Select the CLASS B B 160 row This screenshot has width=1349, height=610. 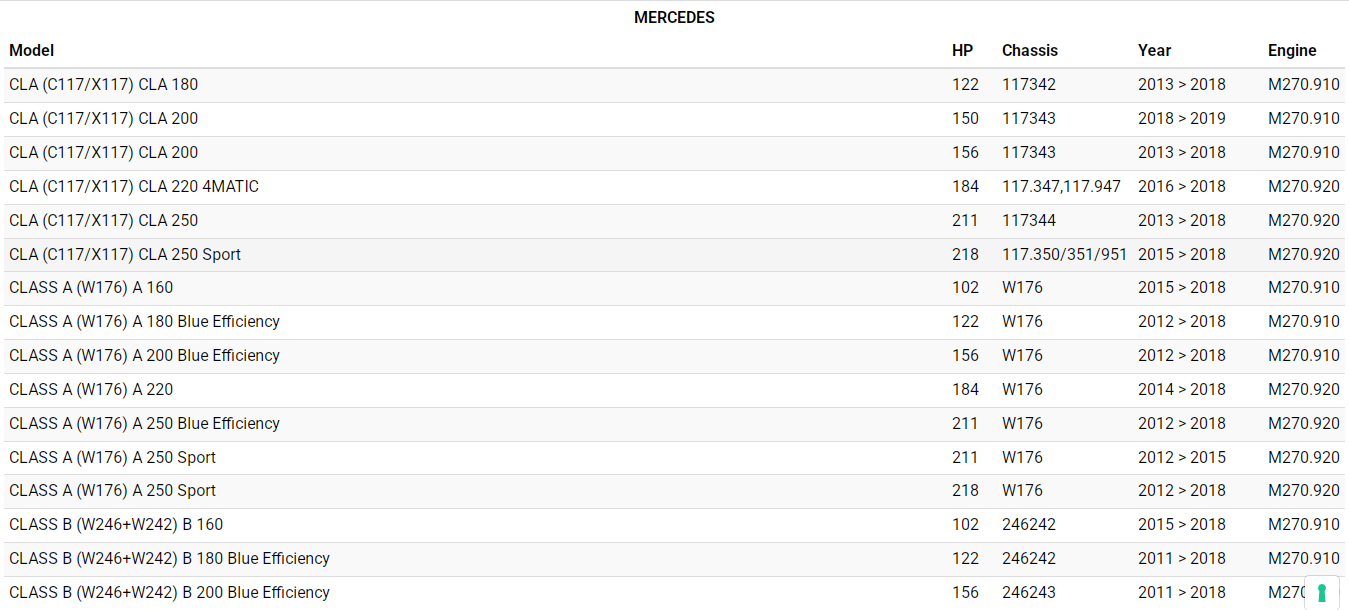coord(116,525)
